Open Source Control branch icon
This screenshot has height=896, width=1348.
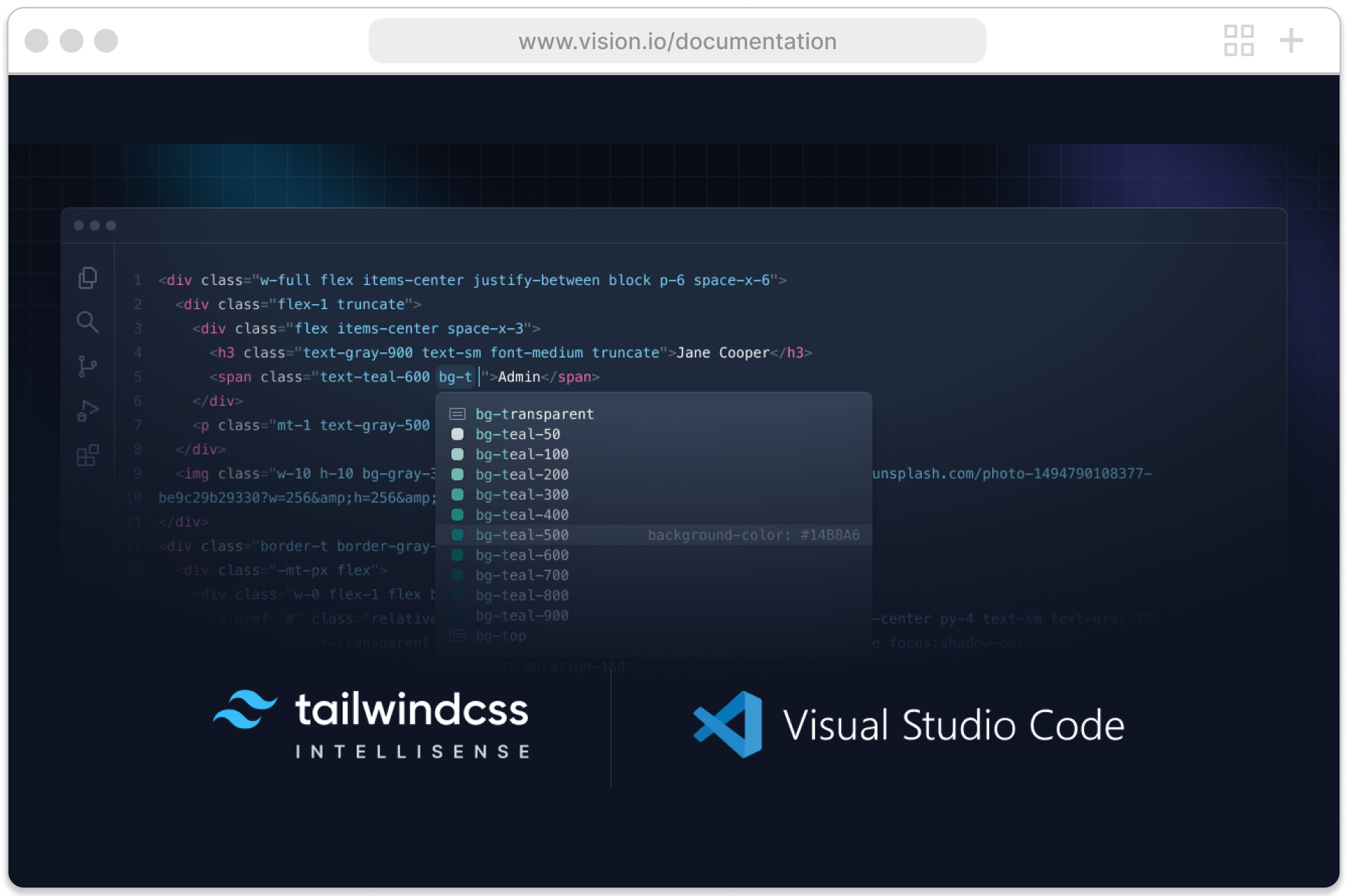pyautogui.click(x=88, y=367)
